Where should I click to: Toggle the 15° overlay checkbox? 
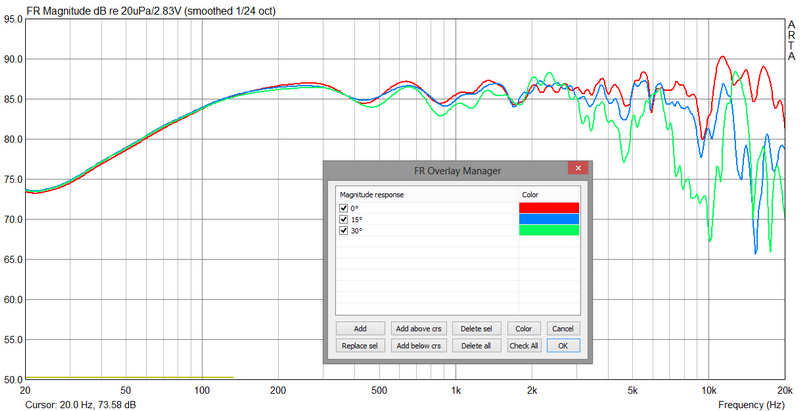[x=344, y=219]
